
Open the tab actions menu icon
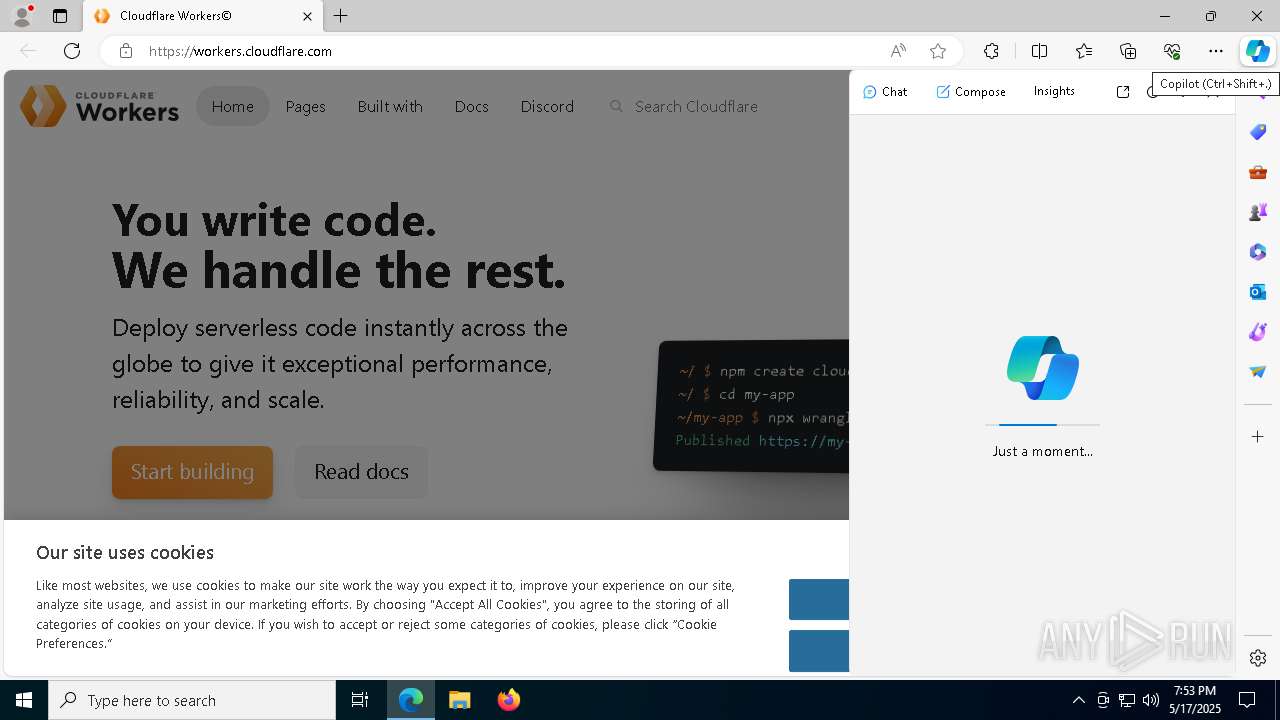[x=60, y=16]
